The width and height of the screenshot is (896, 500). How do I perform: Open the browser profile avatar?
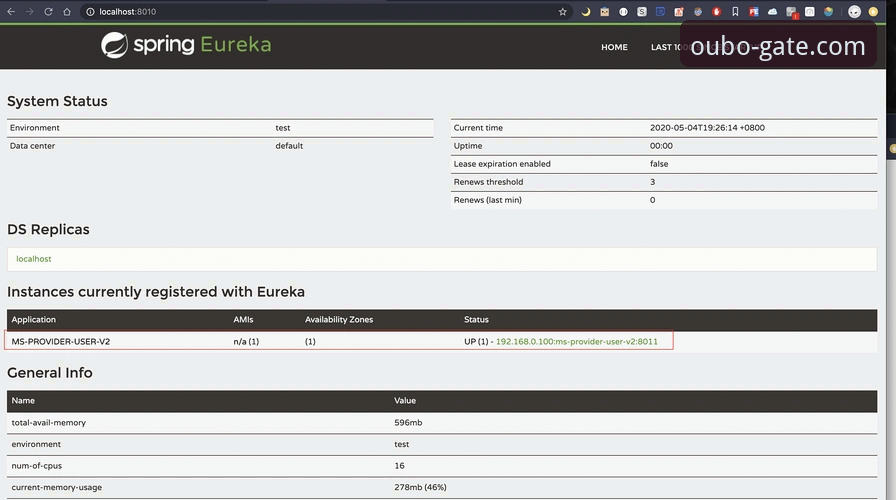(854, 11)
